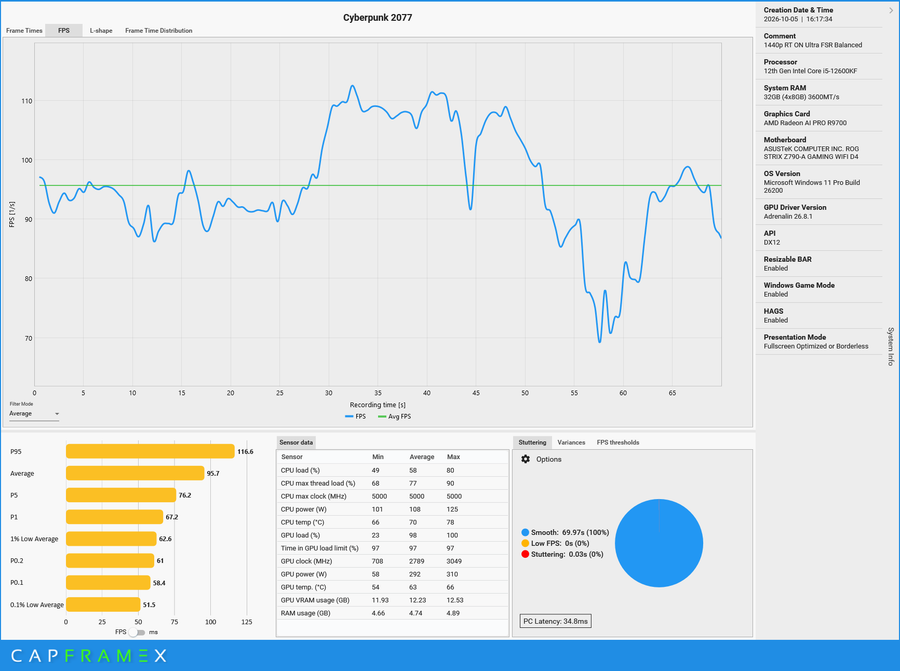Viewport: 900px width, 671px height.
Task: Click the PC Latency 34.8ms box
Action: point(555,621)
